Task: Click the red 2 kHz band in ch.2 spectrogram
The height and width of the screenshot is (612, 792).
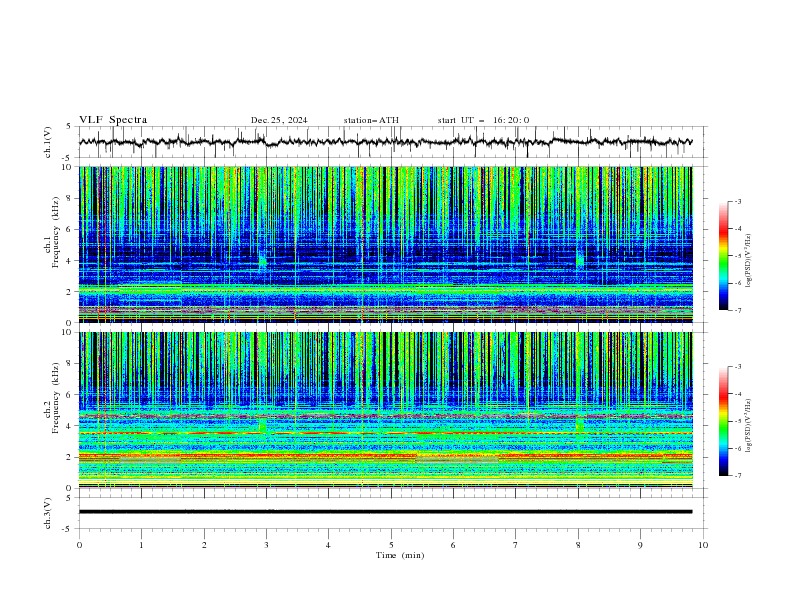Action: (x=385, y=456)
